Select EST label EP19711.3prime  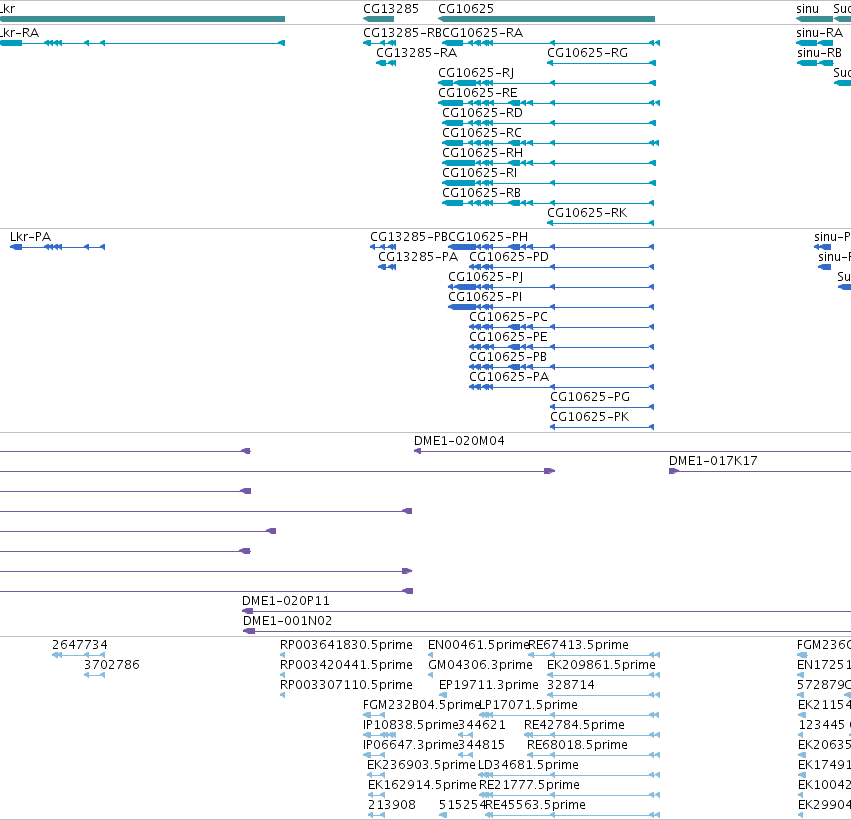pyautogui.click(x=488, y=685)
